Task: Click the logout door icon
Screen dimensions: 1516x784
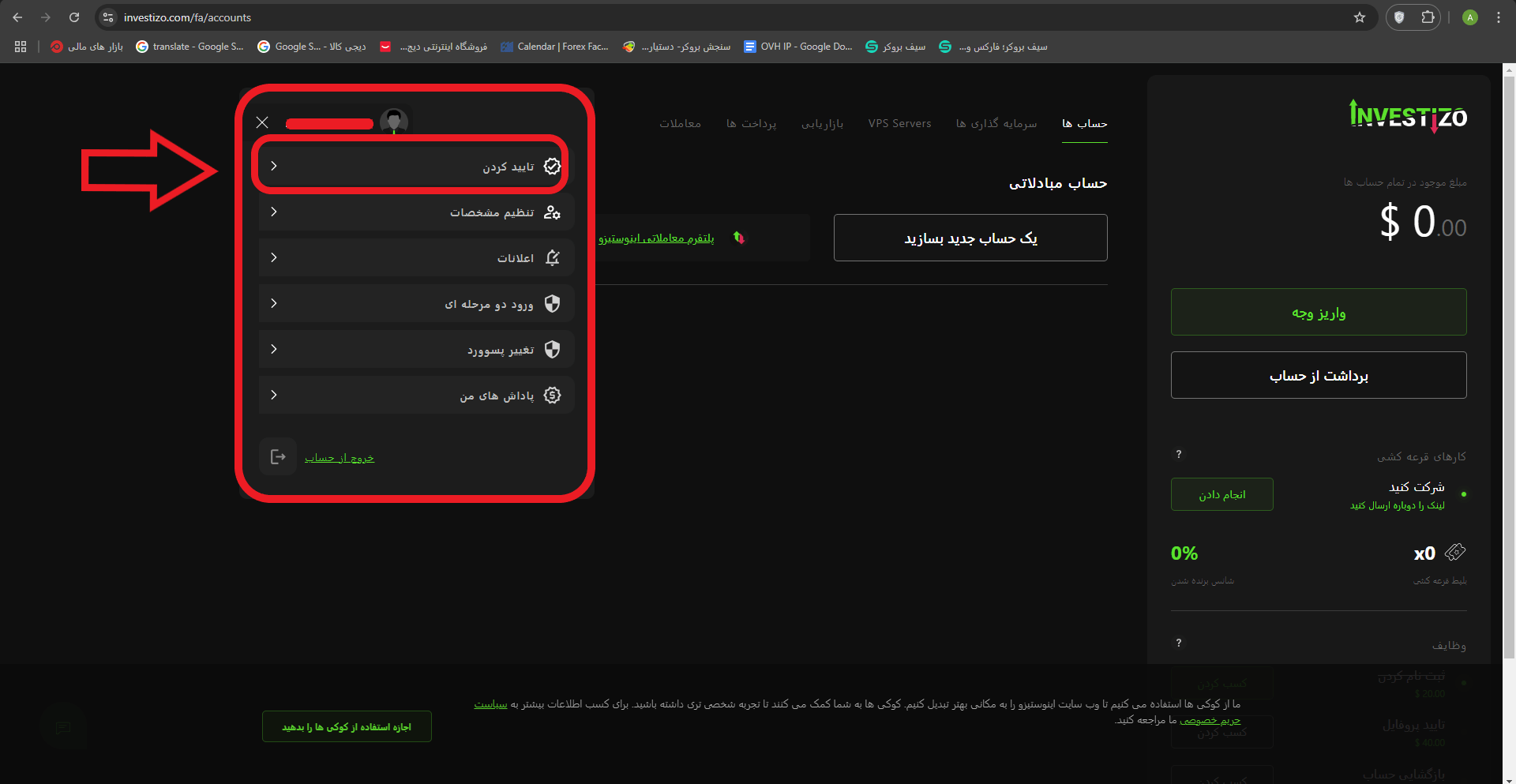Action: point(278,456)
